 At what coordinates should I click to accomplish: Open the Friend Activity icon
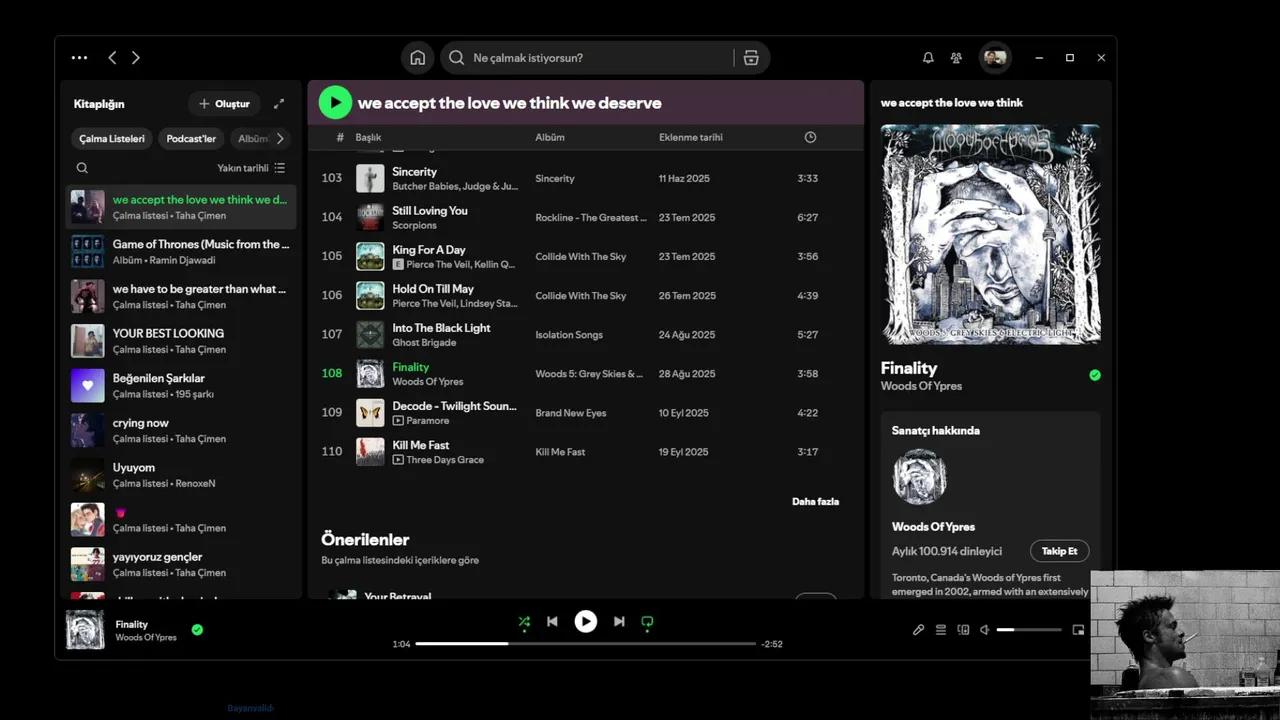[x=956, y=58]
